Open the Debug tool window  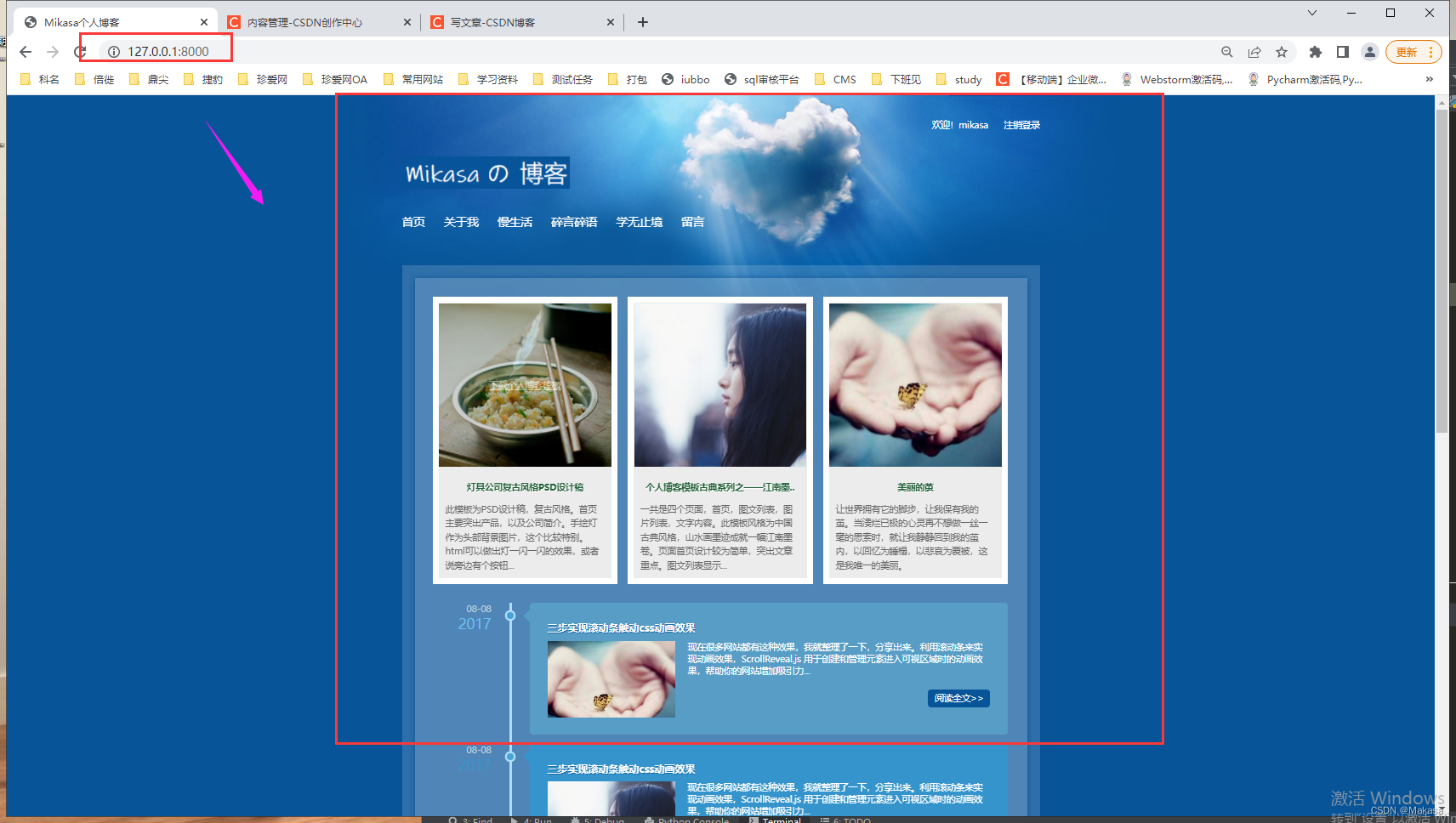pos(598,819)
